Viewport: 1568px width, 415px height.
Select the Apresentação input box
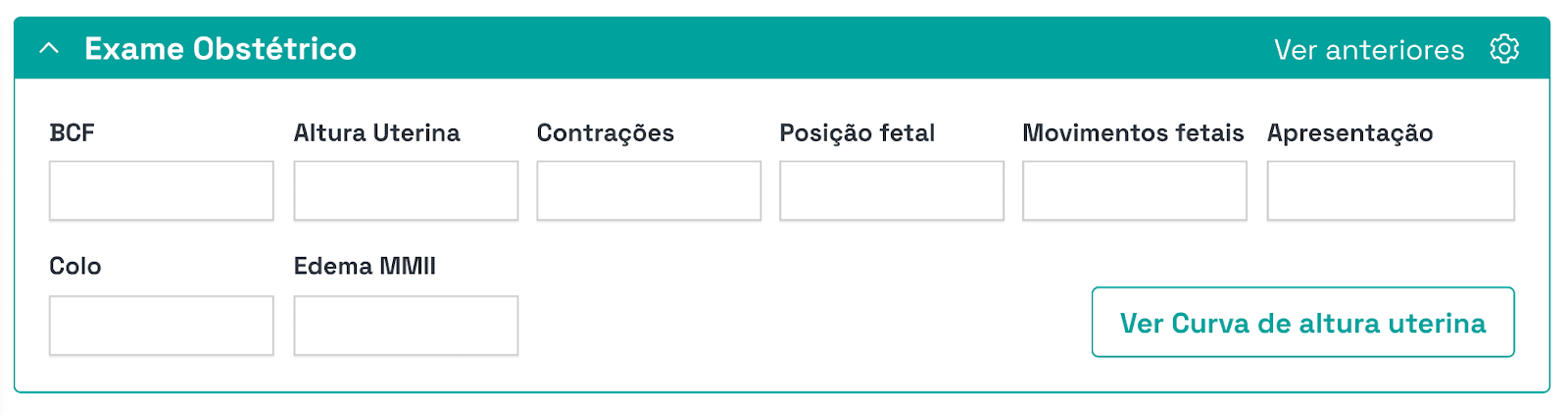pyautogui.click(x=1391, y=190)
